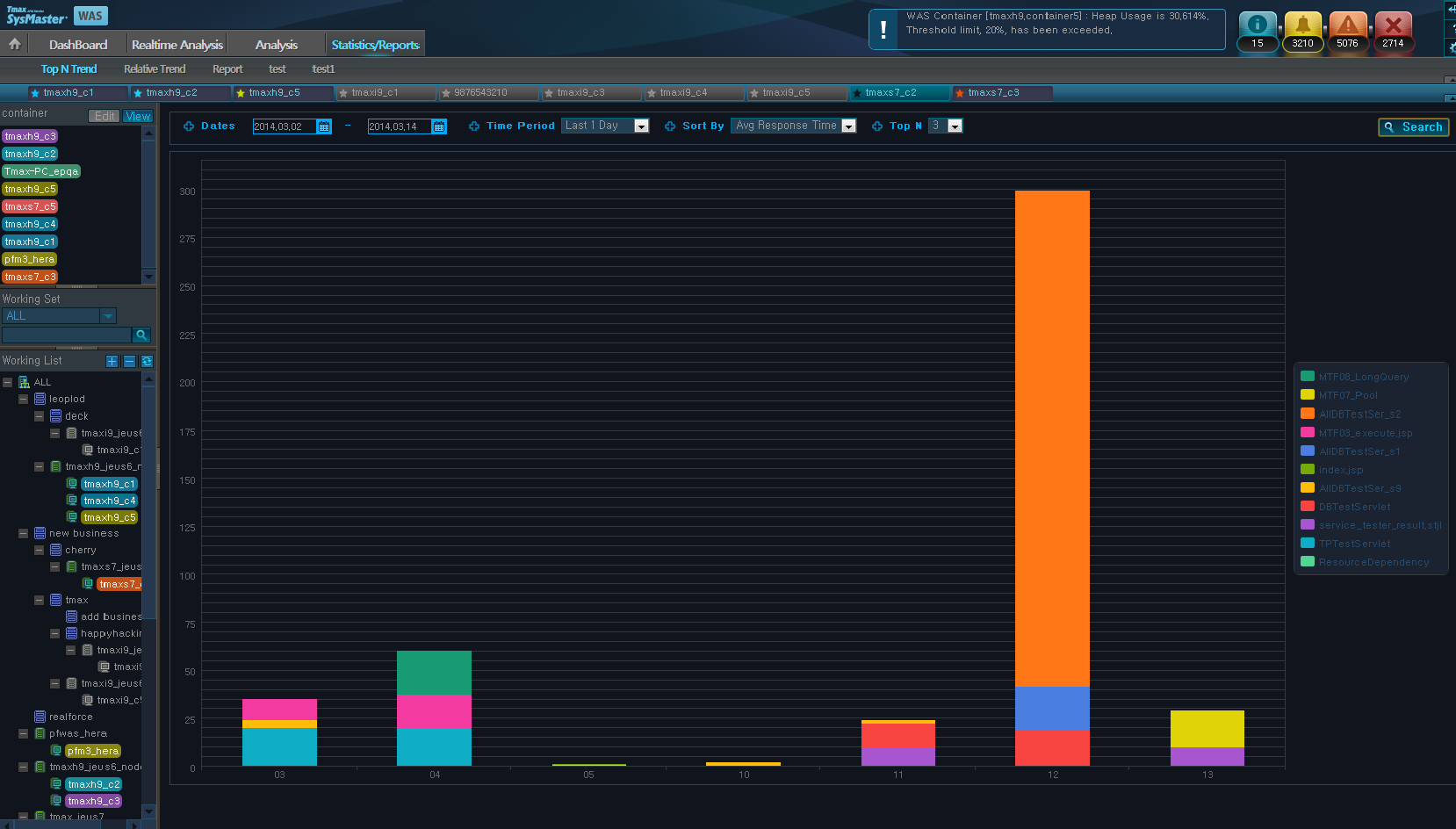The height and width of the screenshot is (829, 1456).
Task: Open the Realtime Analysis tab
Action: coord(177,45)
